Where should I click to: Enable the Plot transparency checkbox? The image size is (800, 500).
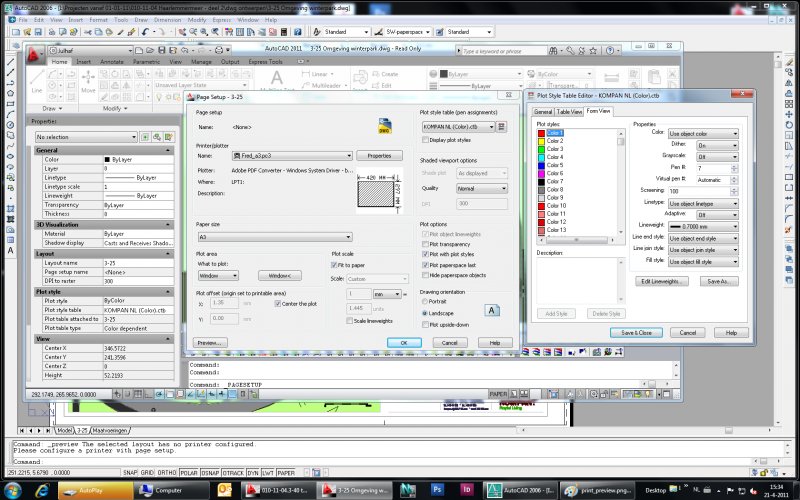pyautogui.click(x=425, y=244)
